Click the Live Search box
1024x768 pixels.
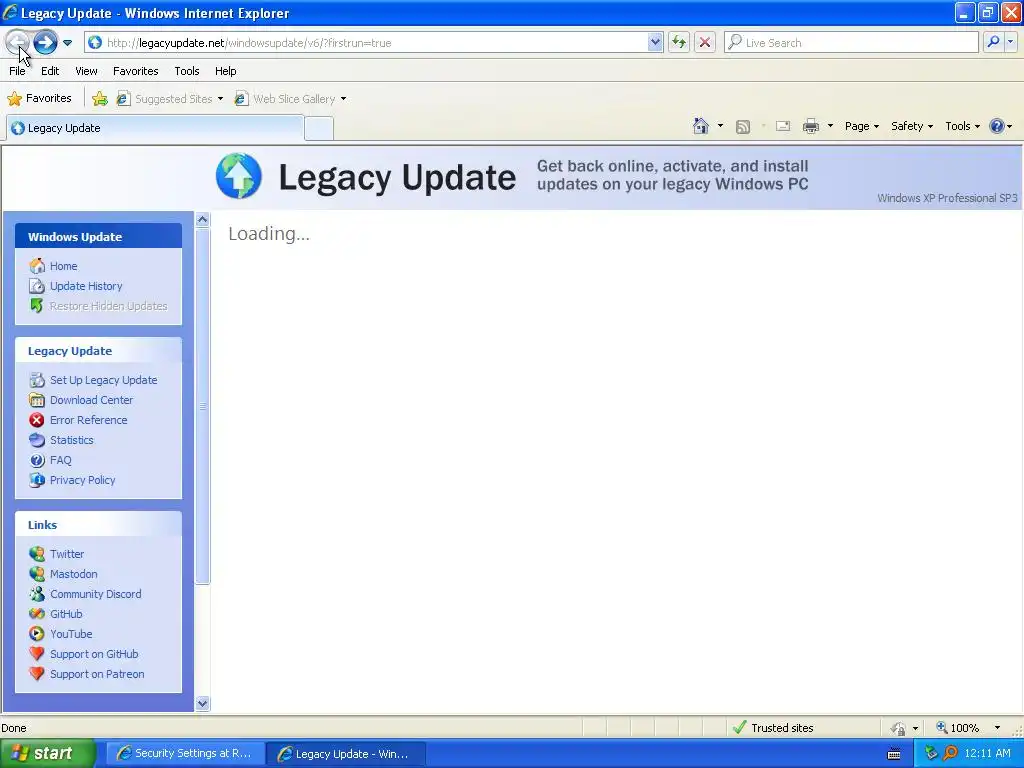851,42
